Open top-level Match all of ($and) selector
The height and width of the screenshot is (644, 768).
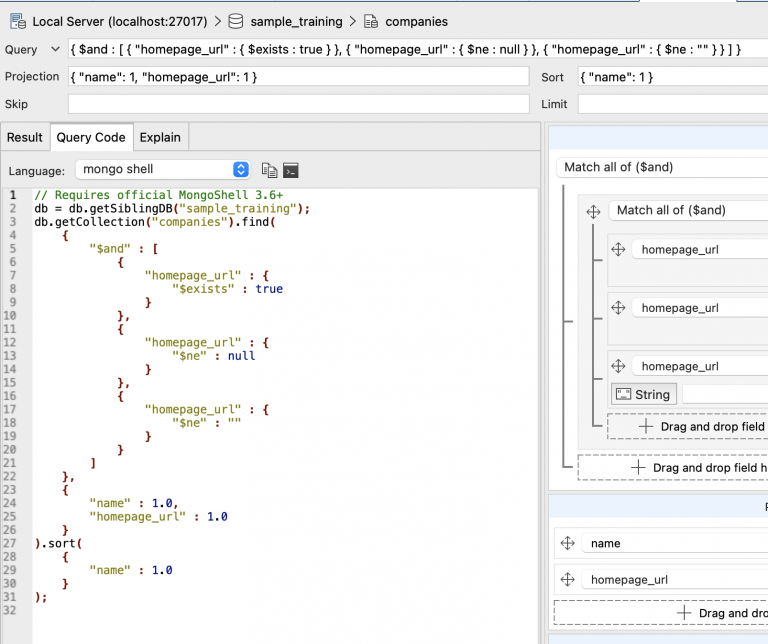tap(662, 167)
